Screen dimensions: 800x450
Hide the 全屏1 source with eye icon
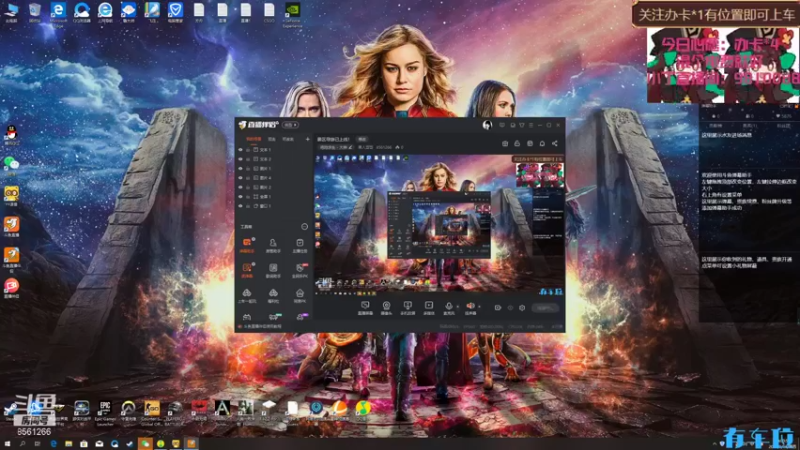240,196
